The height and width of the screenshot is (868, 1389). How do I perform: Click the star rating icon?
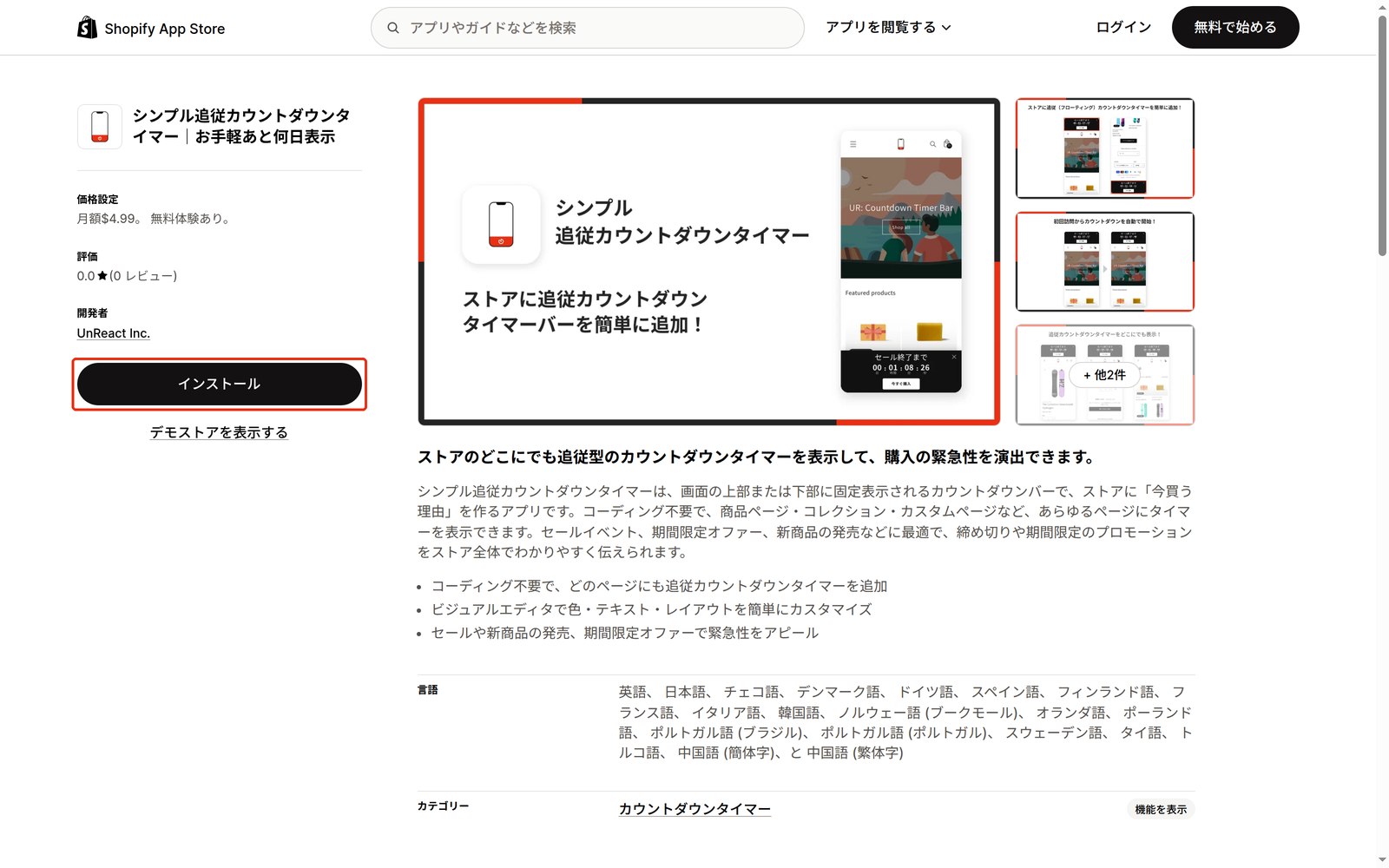(102, 276)
